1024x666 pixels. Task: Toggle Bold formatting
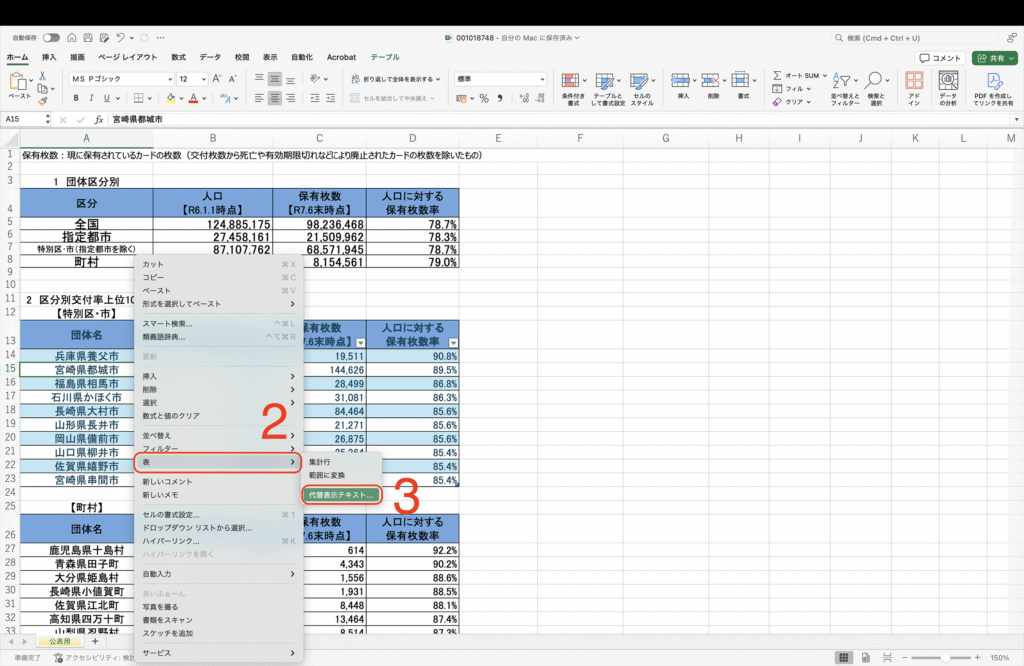point(76,98)
